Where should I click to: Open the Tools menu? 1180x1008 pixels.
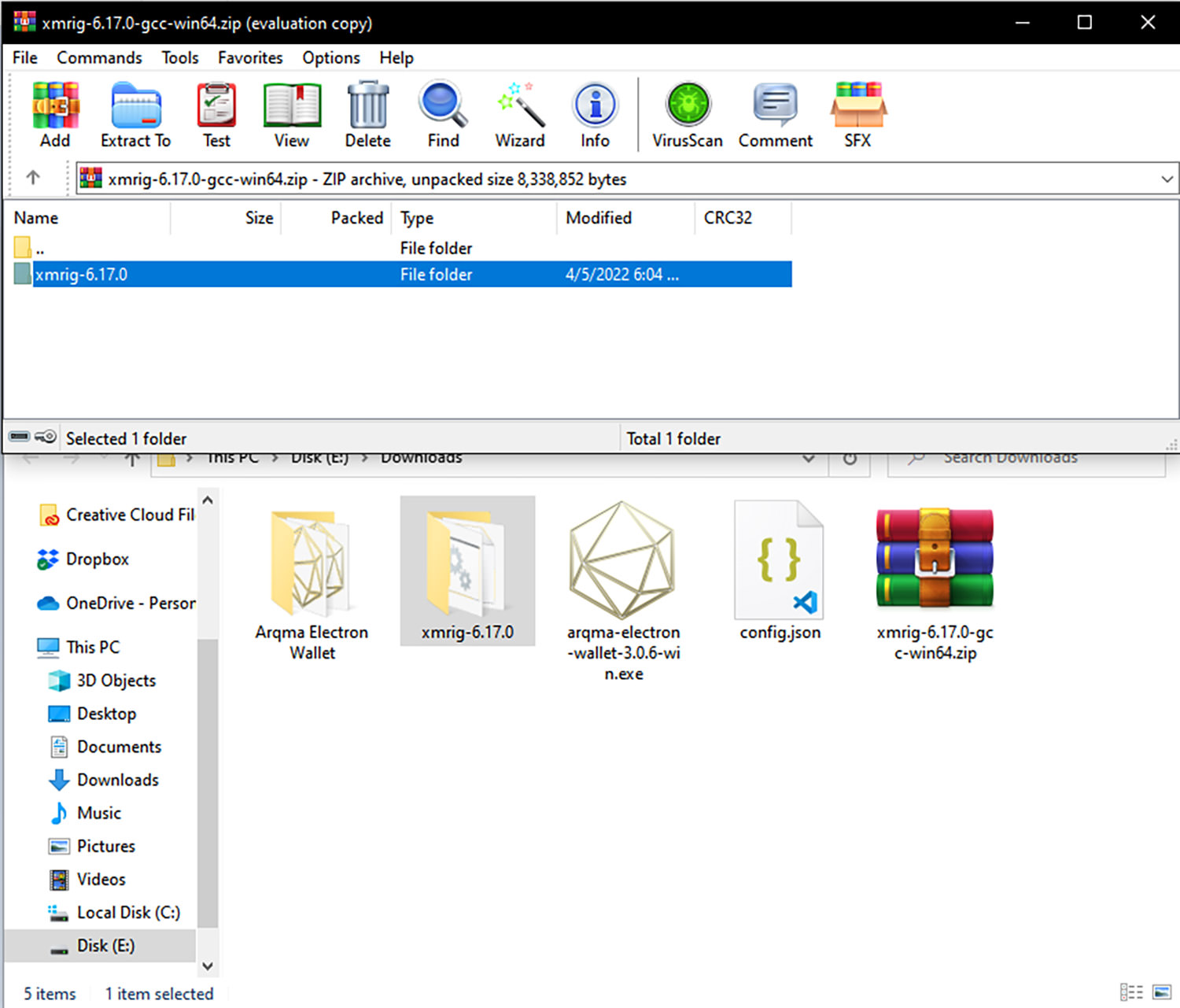pos(180,57)
